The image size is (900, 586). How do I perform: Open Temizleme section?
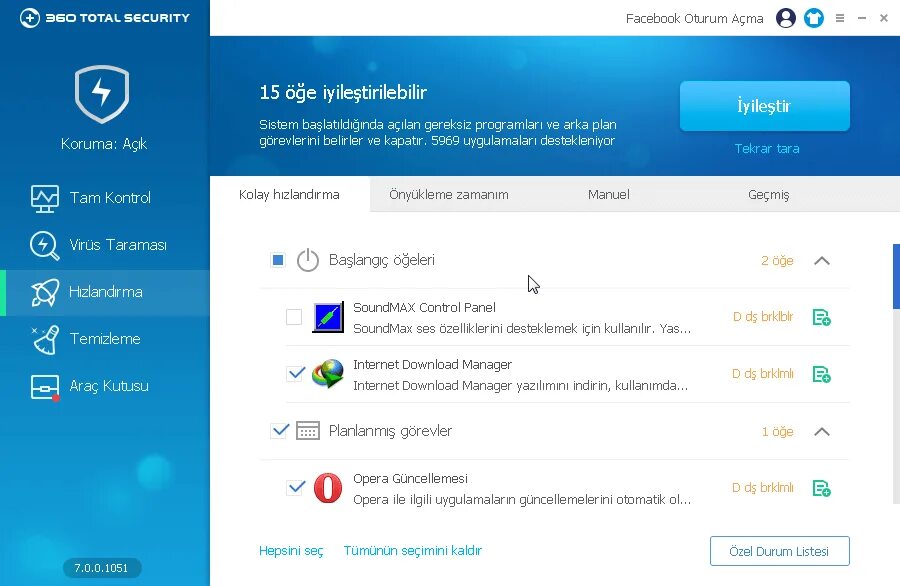(105, 339)
